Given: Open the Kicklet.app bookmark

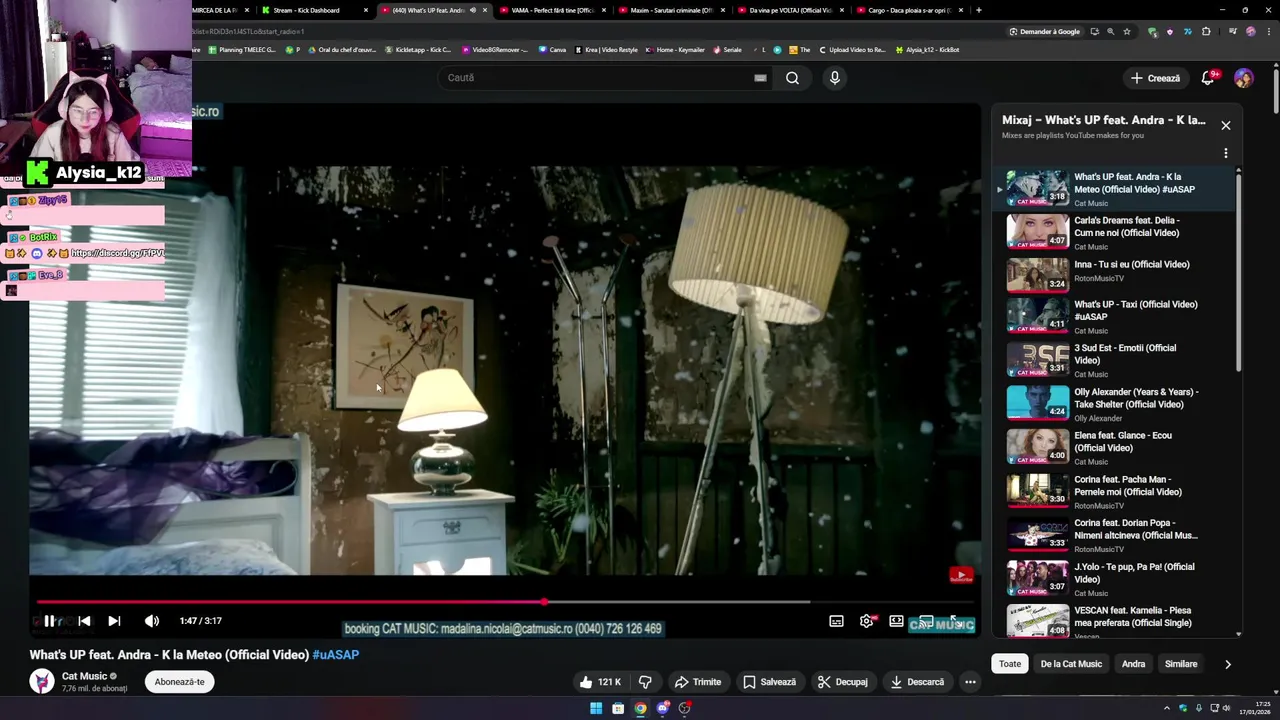Looking at the screenshot, I should pos(418,50).
